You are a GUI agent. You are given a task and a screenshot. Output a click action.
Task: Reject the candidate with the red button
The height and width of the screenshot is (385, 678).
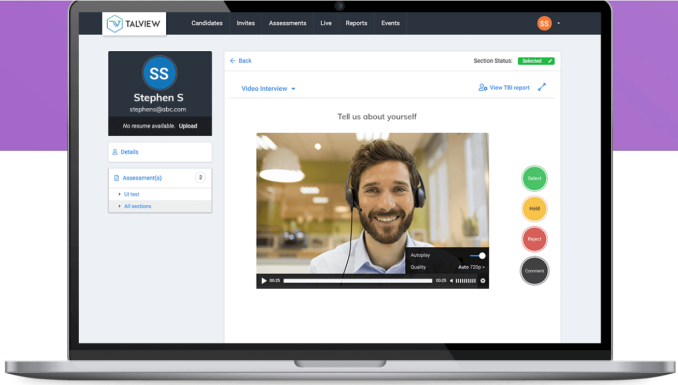534,239
